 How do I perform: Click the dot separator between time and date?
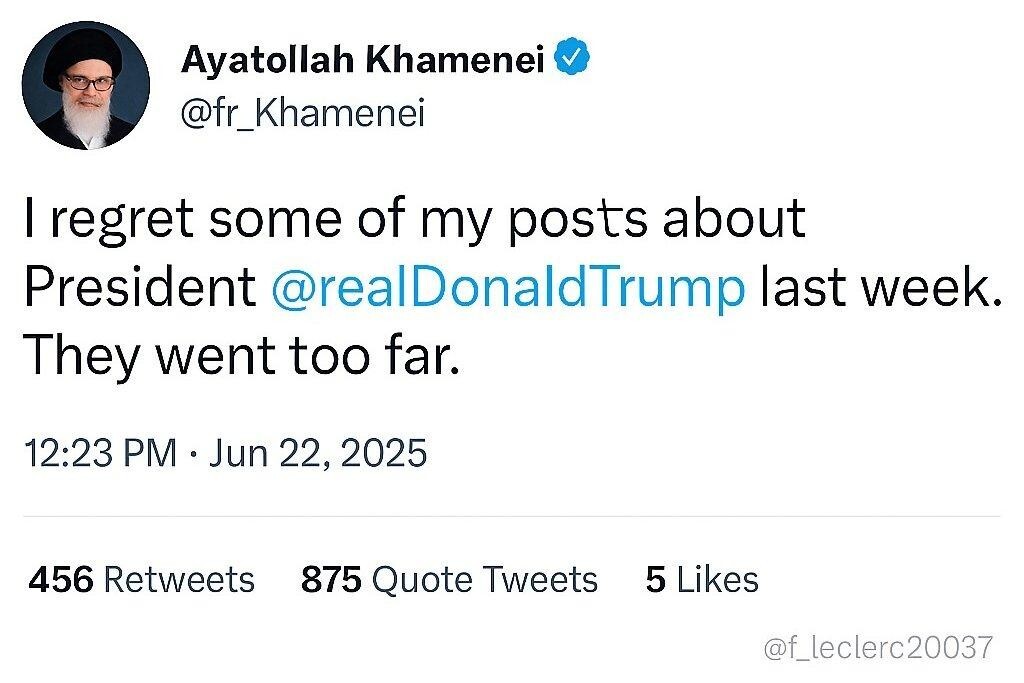pos(194,454)
